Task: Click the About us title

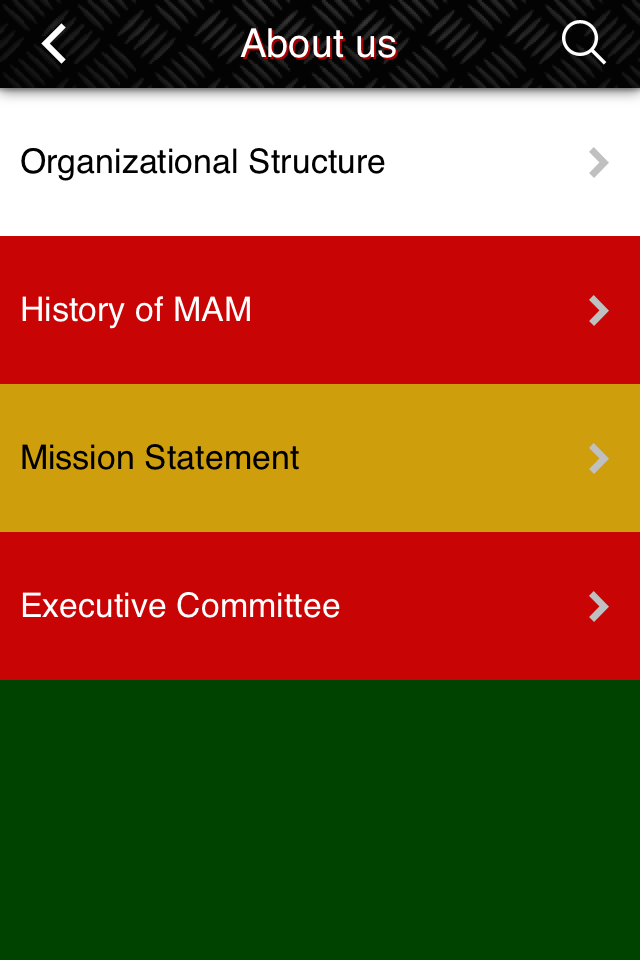Action: point(319,44)
